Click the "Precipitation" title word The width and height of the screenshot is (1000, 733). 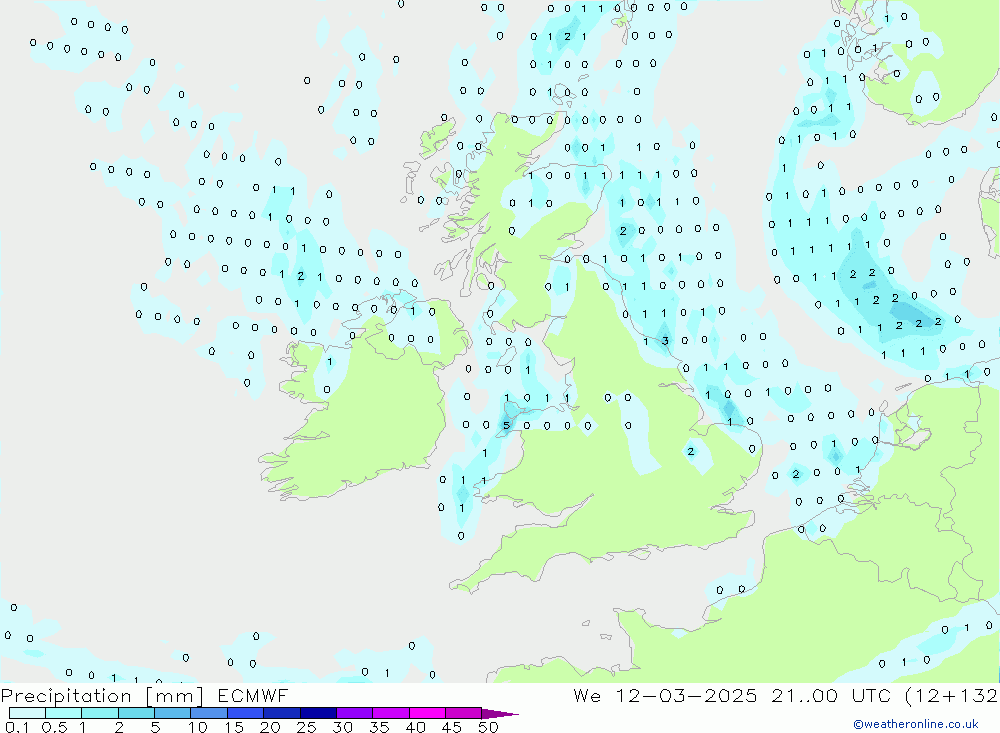[66, 696]
